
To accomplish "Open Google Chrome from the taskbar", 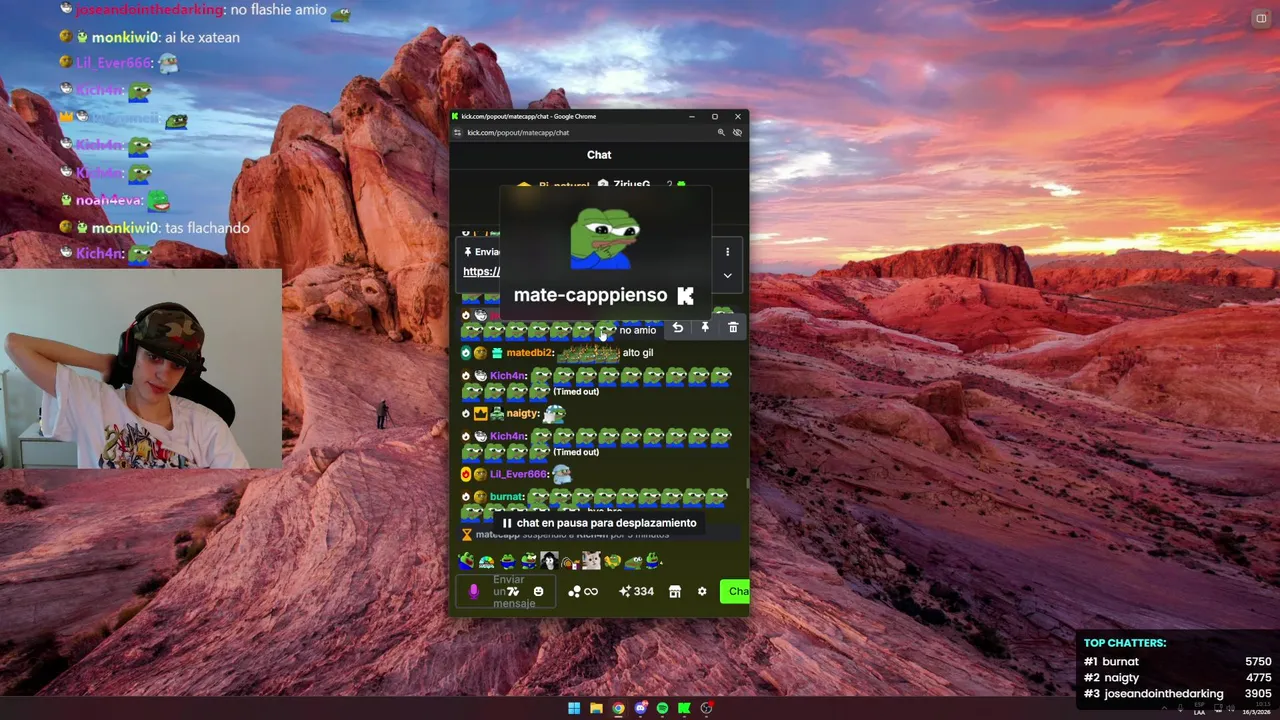I will click(618, 708).
